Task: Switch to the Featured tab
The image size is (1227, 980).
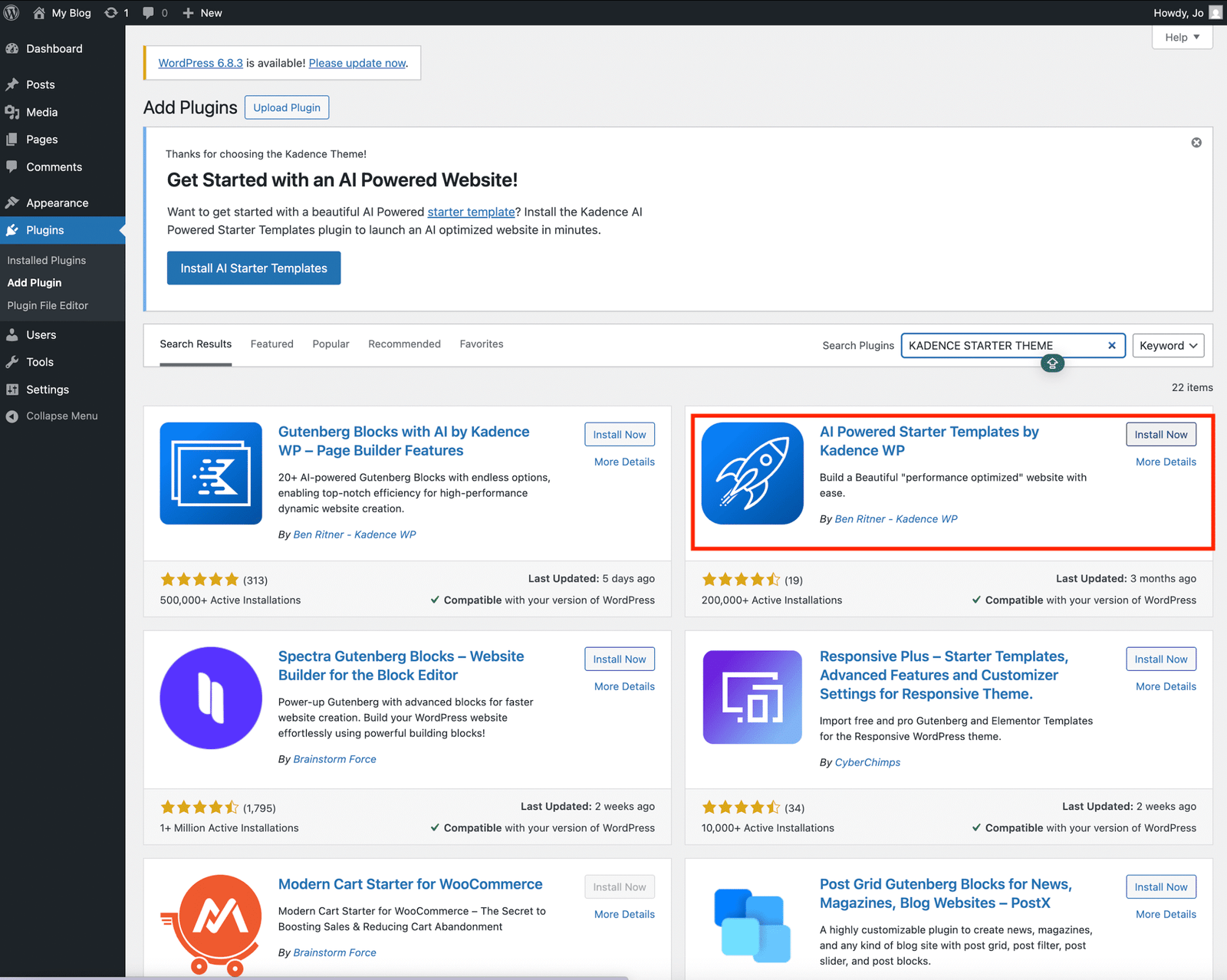Action: [271, 344]
